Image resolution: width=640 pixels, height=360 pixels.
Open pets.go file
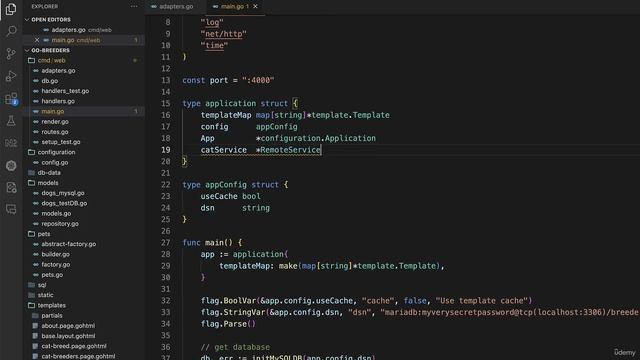(x=52, y=275)
